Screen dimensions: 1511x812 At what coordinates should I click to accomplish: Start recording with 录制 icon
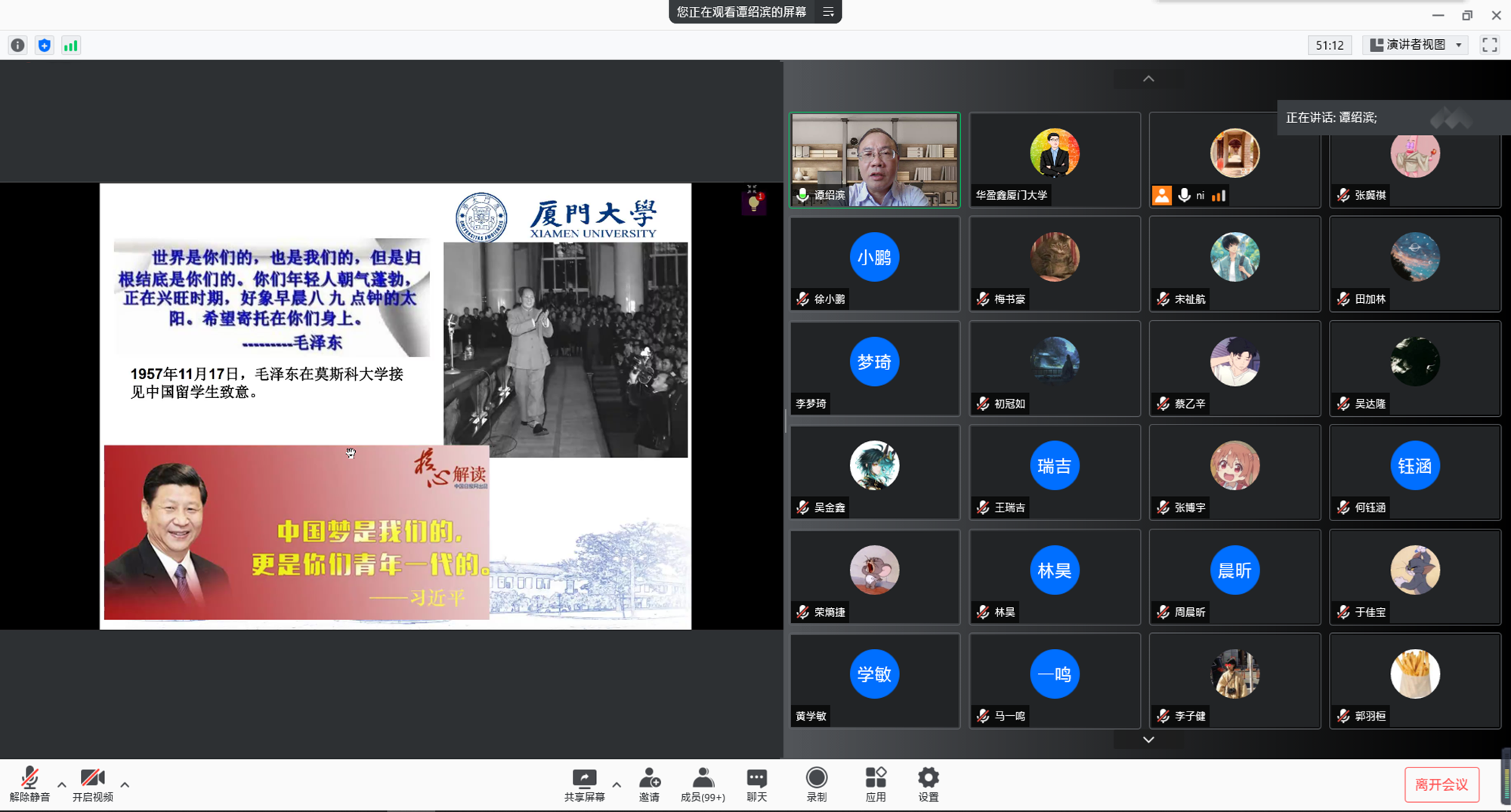pyautogui.click(x=816, y=785)
